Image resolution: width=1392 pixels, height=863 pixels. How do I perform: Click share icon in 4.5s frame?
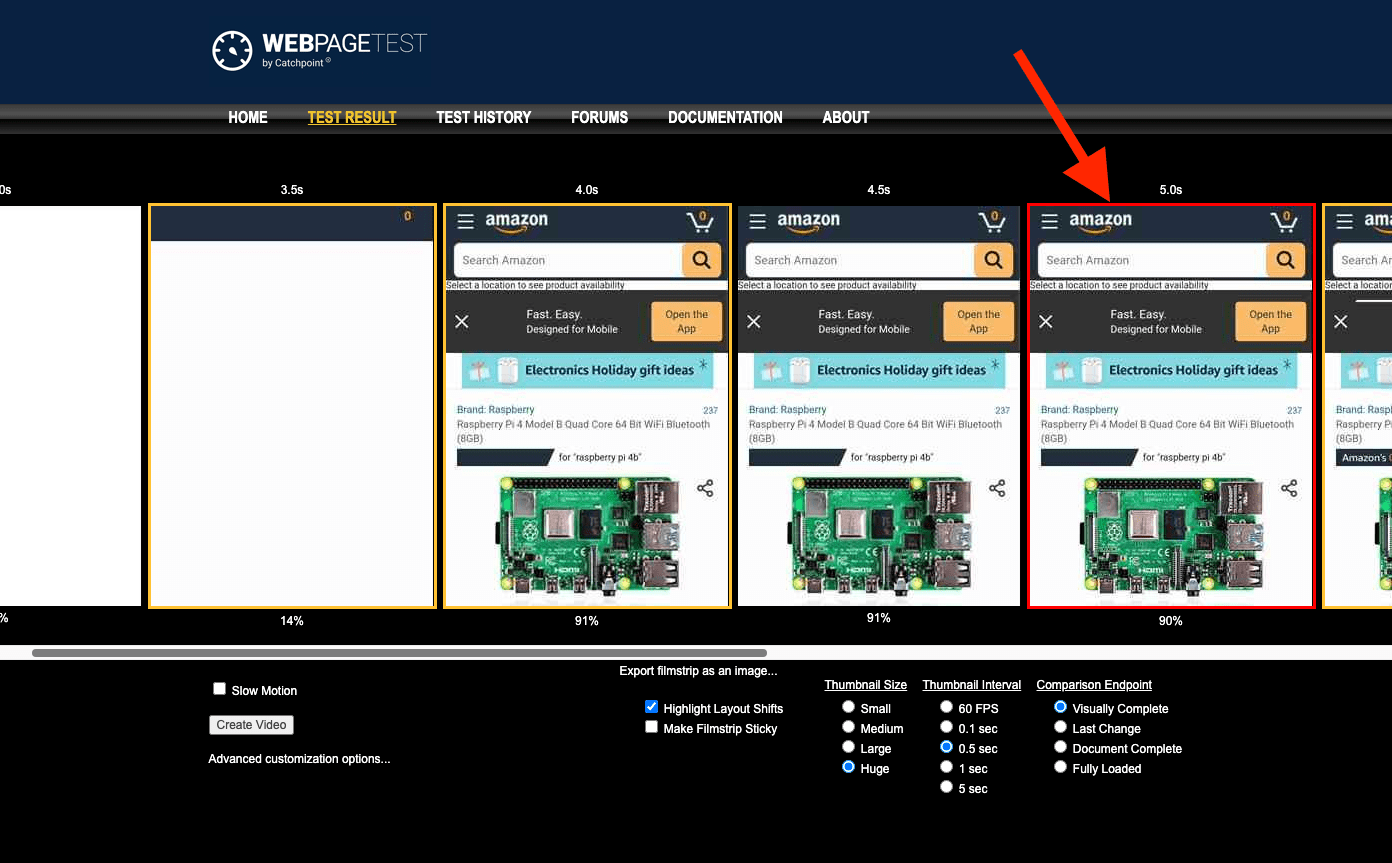pos(997,488)
